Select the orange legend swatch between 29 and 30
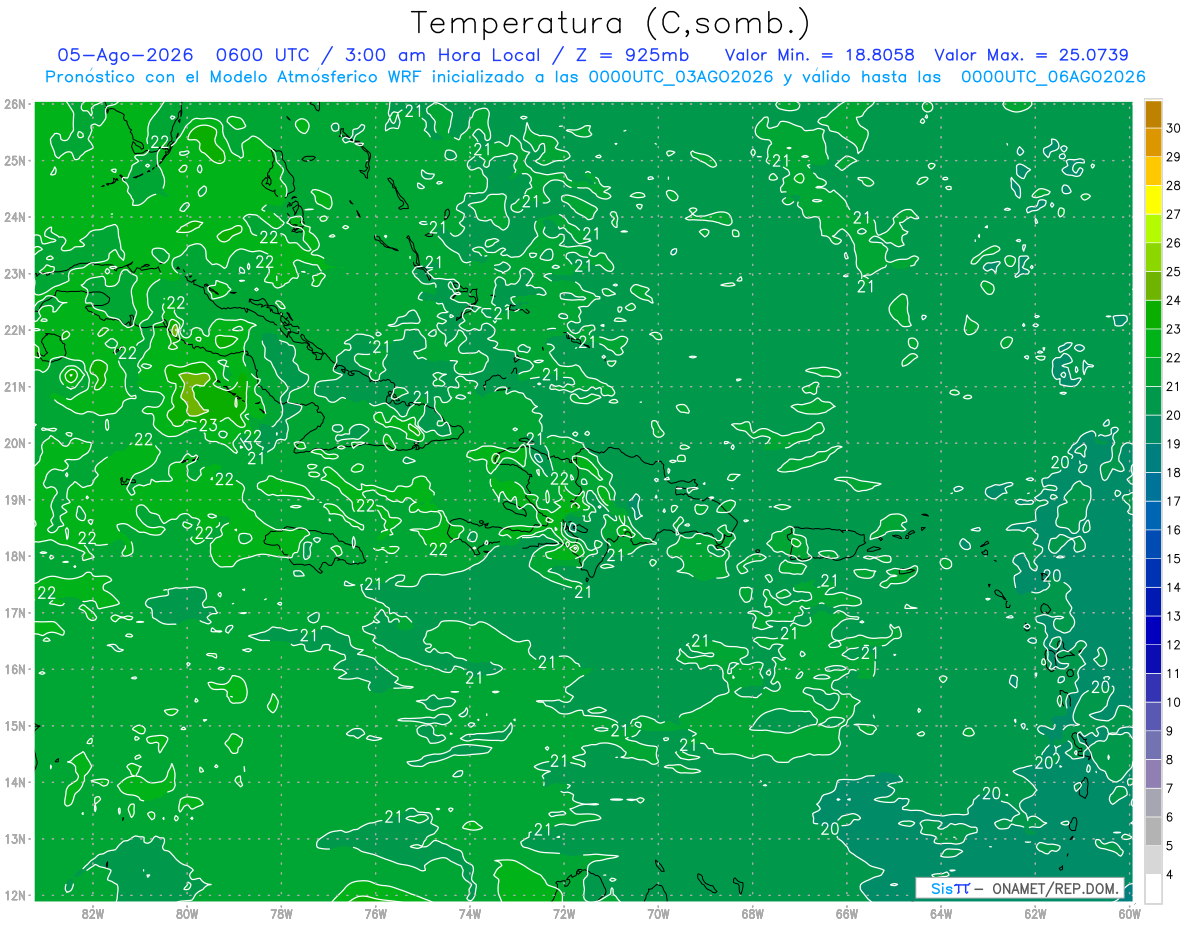Image resolution: width=1200 pixels, height=927 pixels. click(x=1153, y=142)
